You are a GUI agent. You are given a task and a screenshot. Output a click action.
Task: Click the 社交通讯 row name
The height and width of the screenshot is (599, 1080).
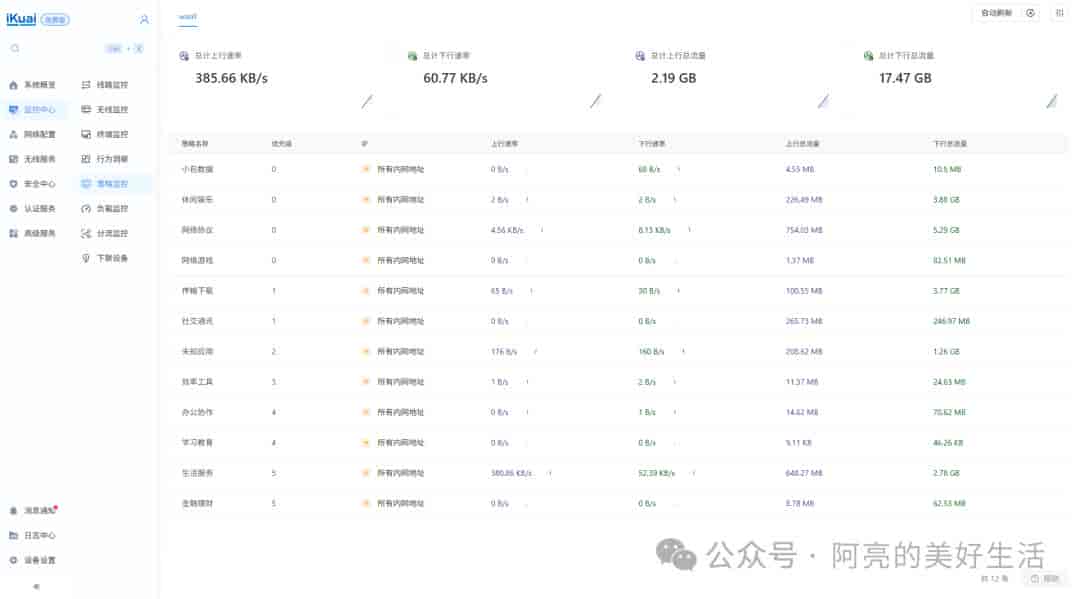click(x=197, y=321)
